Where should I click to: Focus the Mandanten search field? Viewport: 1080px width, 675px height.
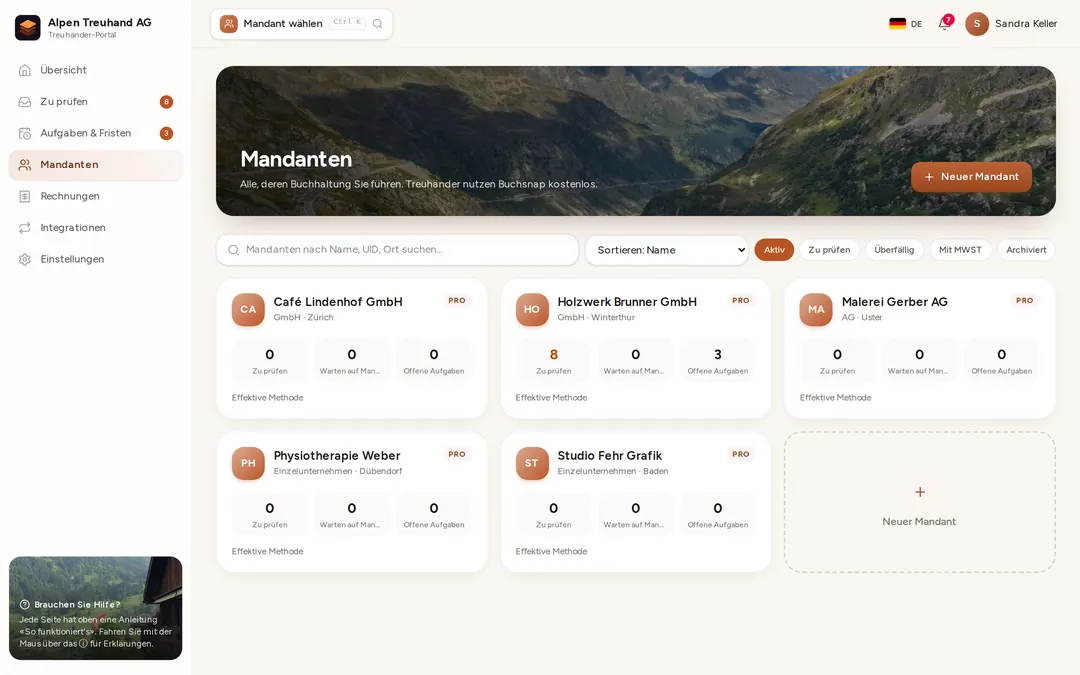pos(397,250)
